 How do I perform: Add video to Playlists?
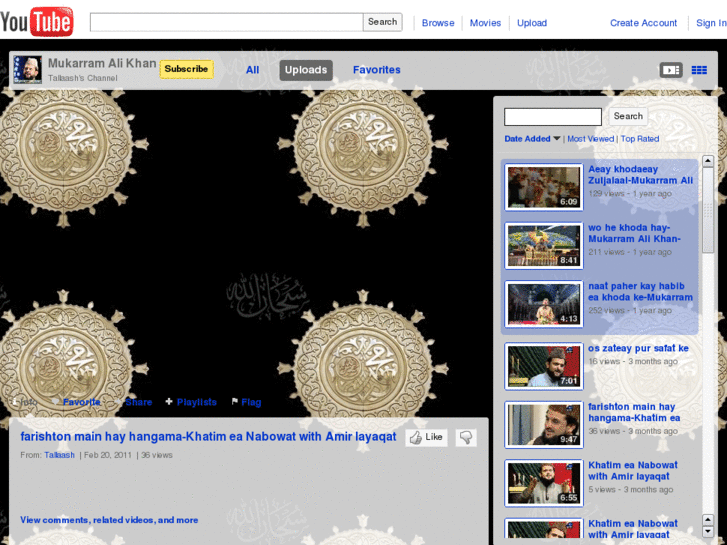191,402
